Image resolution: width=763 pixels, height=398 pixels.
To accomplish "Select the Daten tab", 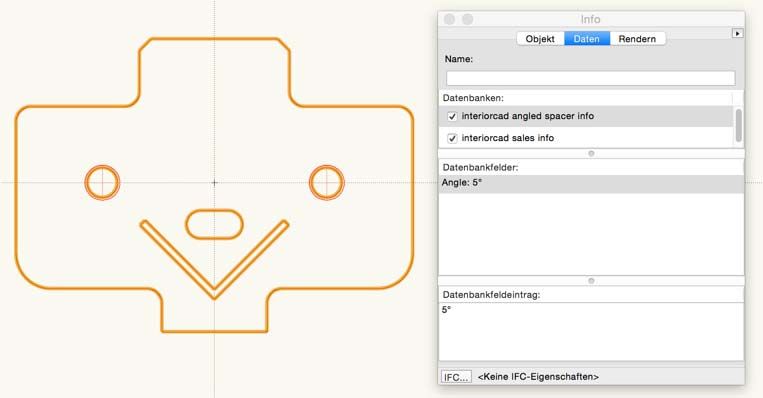I will tap(586, 39).
